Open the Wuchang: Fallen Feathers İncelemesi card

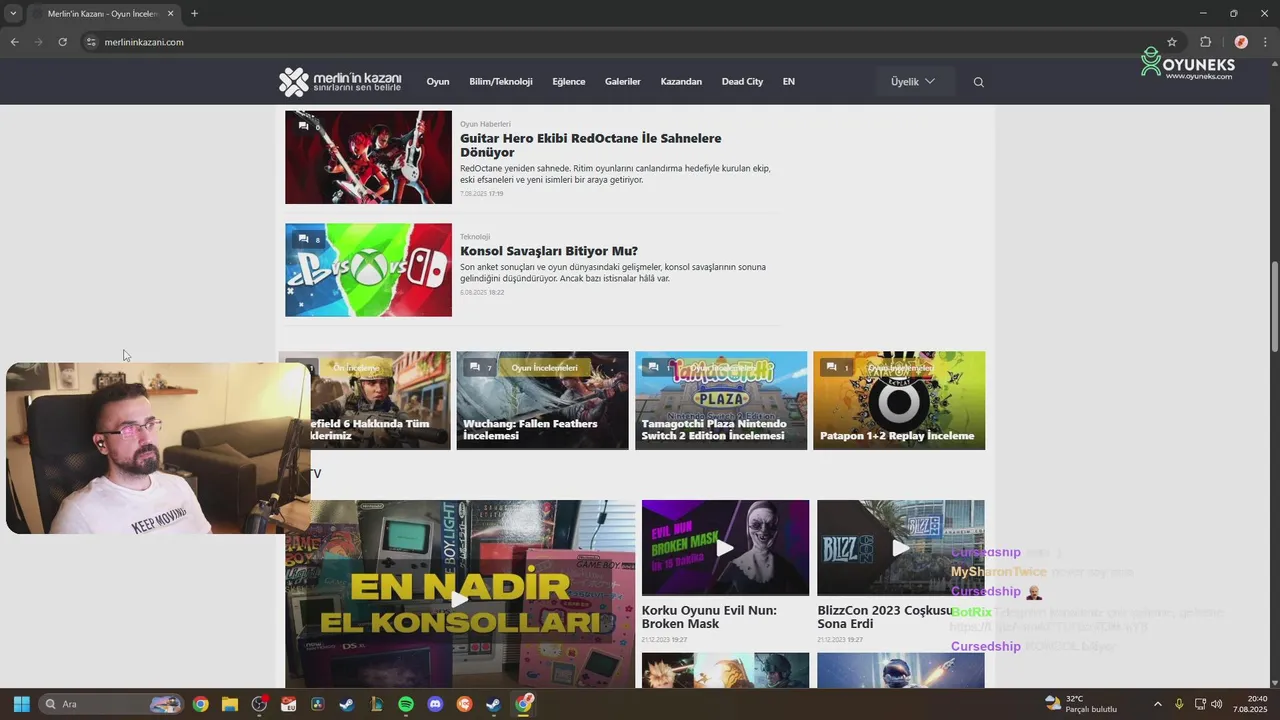(543, 400)
